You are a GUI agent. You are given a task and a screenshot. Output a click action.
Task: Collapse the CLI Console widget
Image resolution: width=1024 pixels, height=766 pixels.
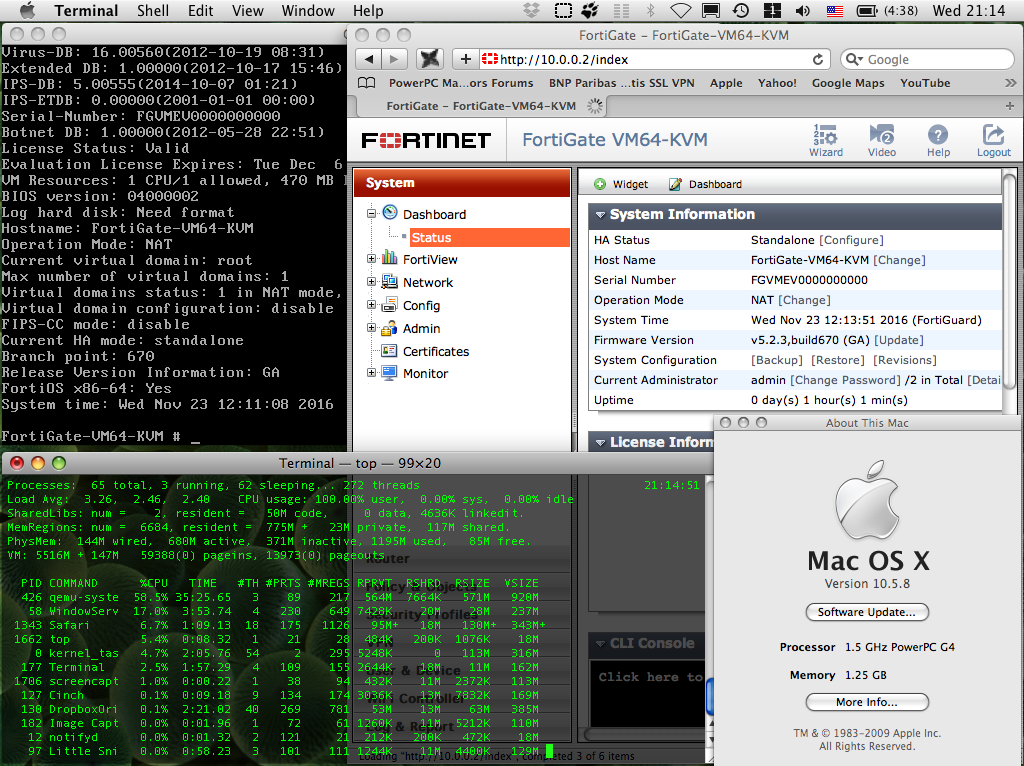tap(600, 644)
